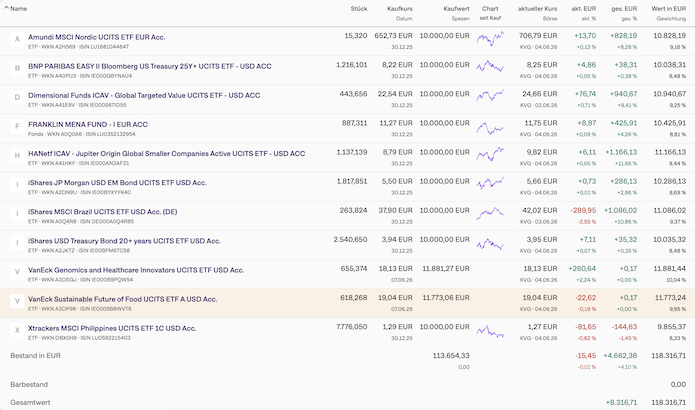This screenshot has height=410, width=695.
Task: Click the 'B' avatar for BNP Paribas Easy
Action: click(x=17, y=68)
